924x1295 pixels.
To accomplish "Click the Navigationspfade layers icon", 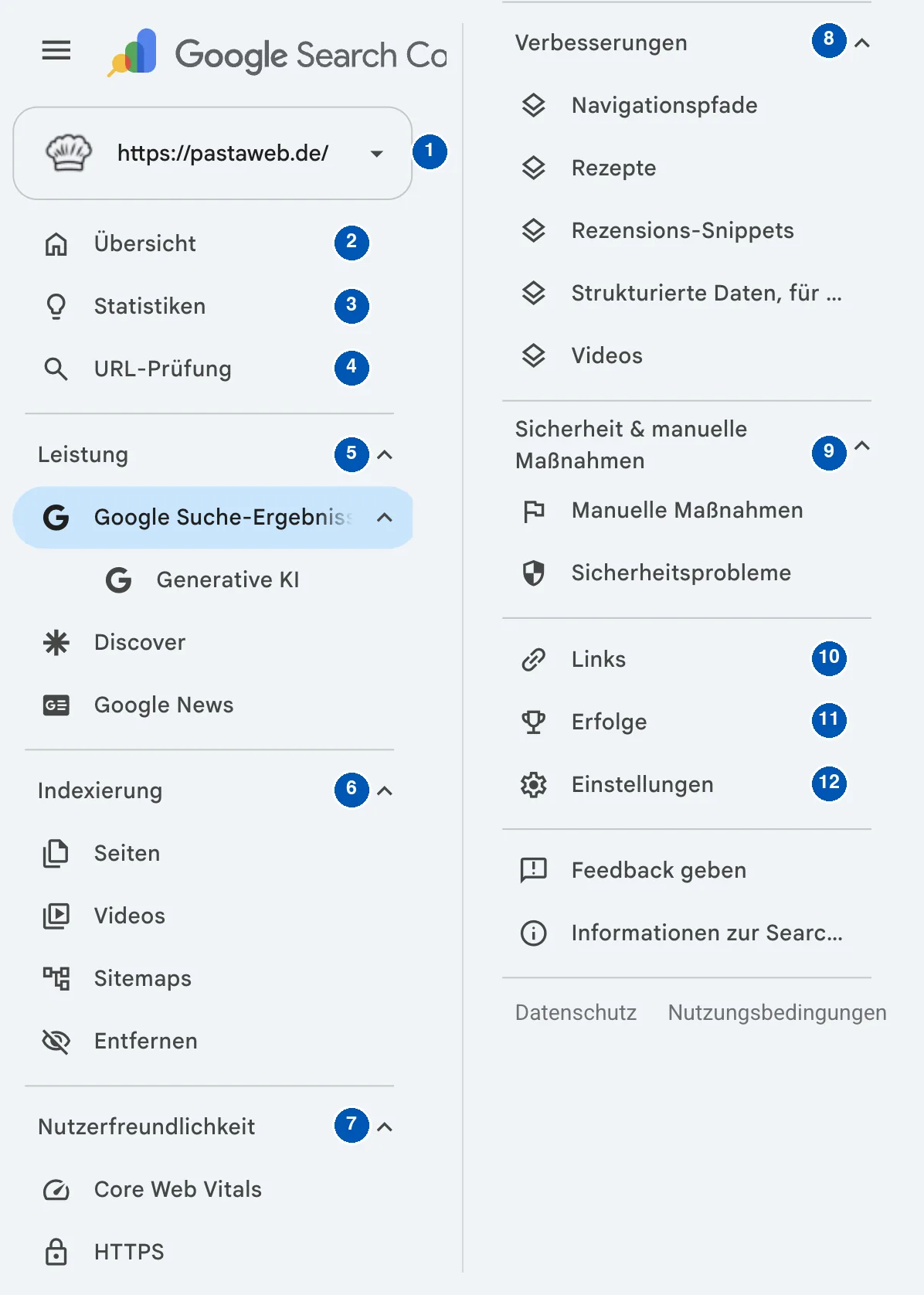I will tap(534, 105).
